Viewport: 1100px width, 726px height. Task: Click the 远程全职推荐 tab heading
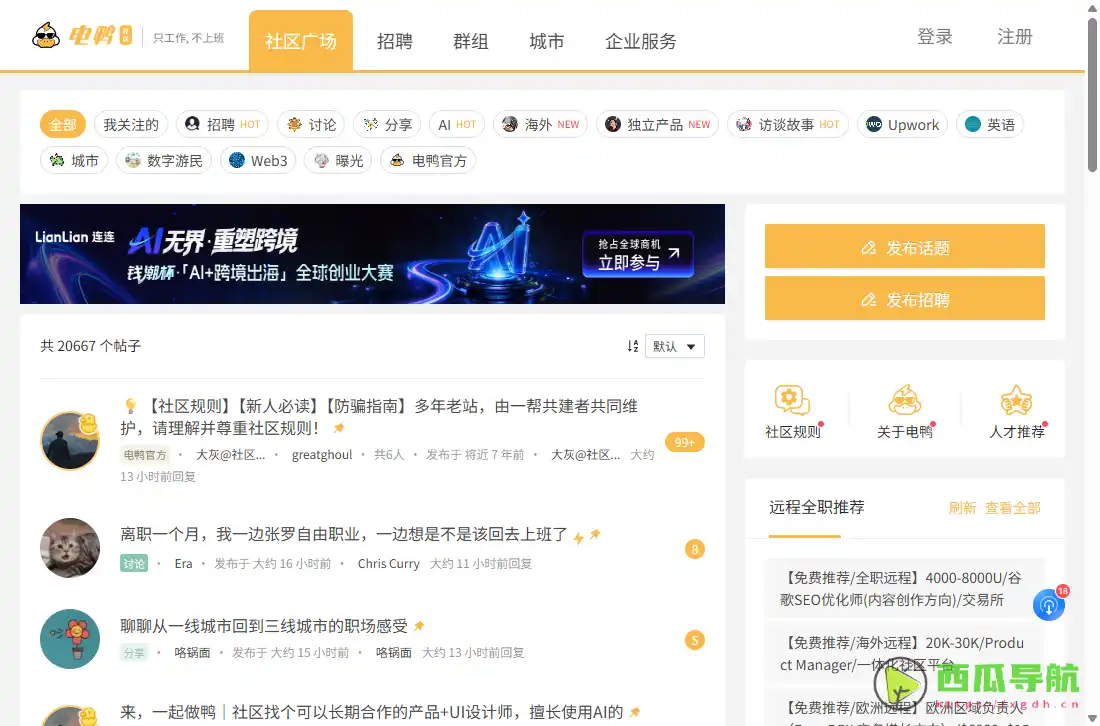coord(817,507)
